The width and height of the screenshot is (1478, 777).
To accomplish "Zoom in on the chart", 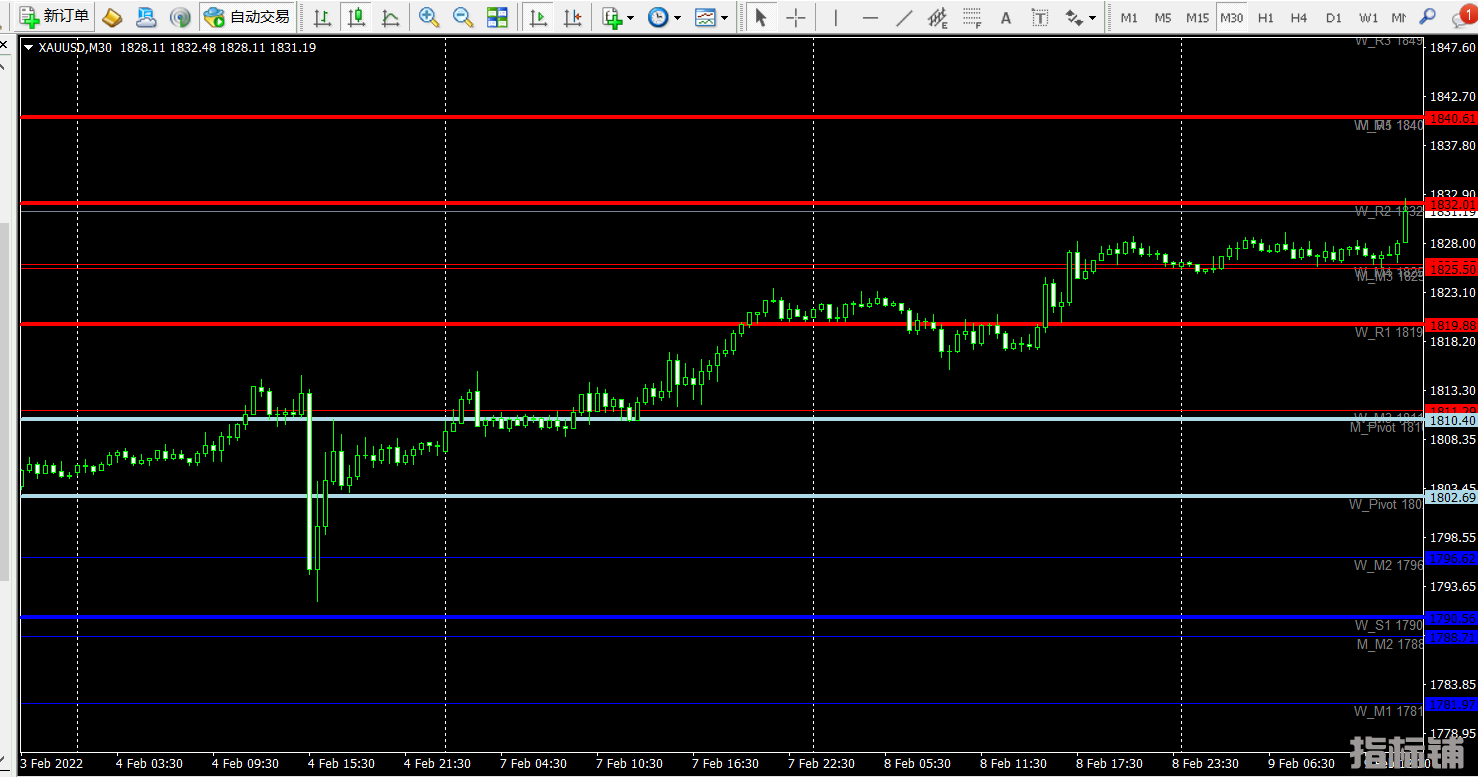I will [429, 17].
